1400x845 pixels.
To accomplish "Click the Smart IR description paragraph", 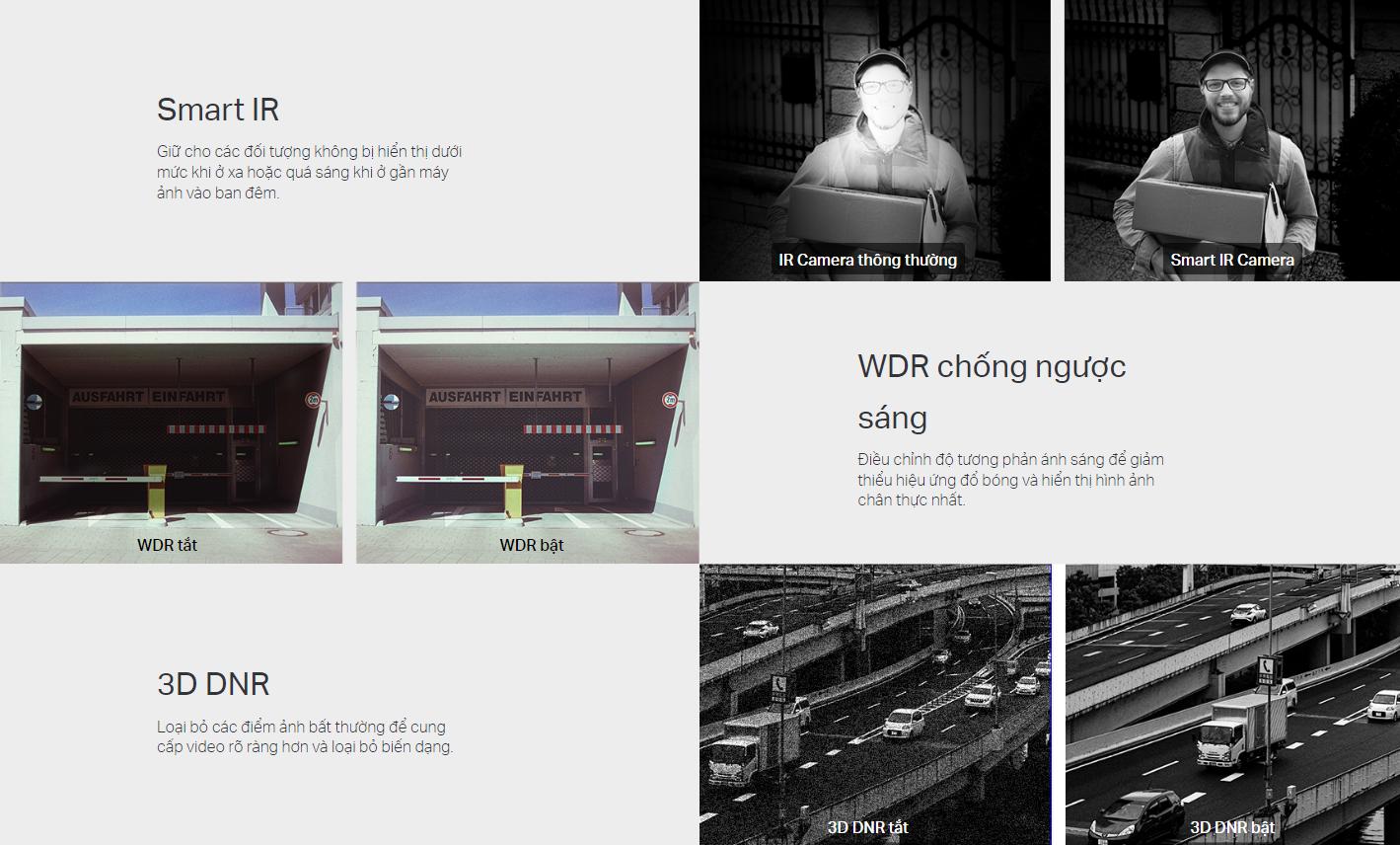I will coord(309,172).
